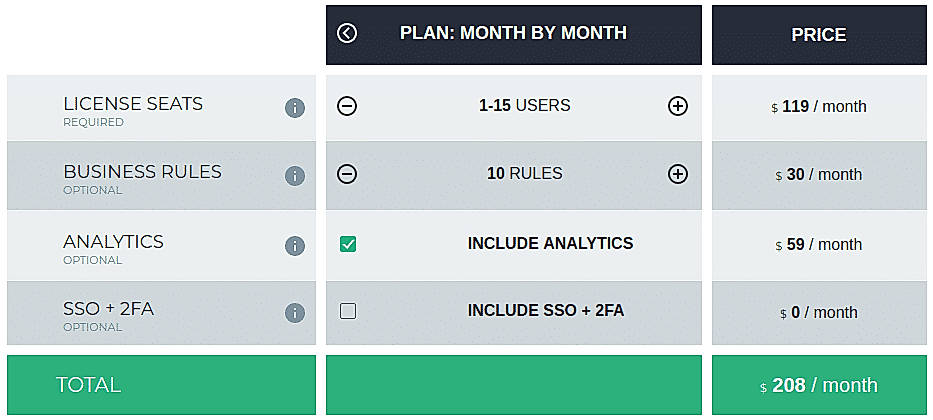
Task: Enable the Include SSO + 2FA checkbox
Action: [x=348, y=311]
